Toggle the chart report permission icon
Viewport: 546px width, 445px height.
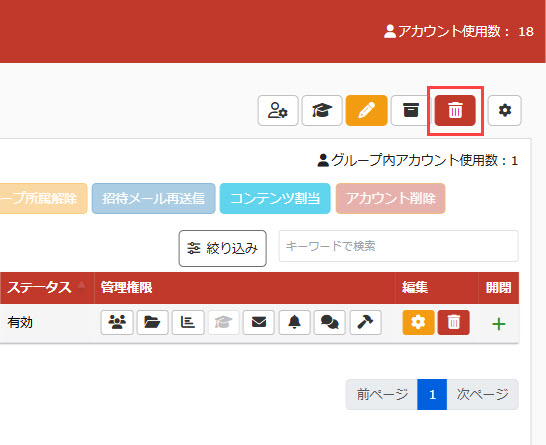click(x=188, y=322)
